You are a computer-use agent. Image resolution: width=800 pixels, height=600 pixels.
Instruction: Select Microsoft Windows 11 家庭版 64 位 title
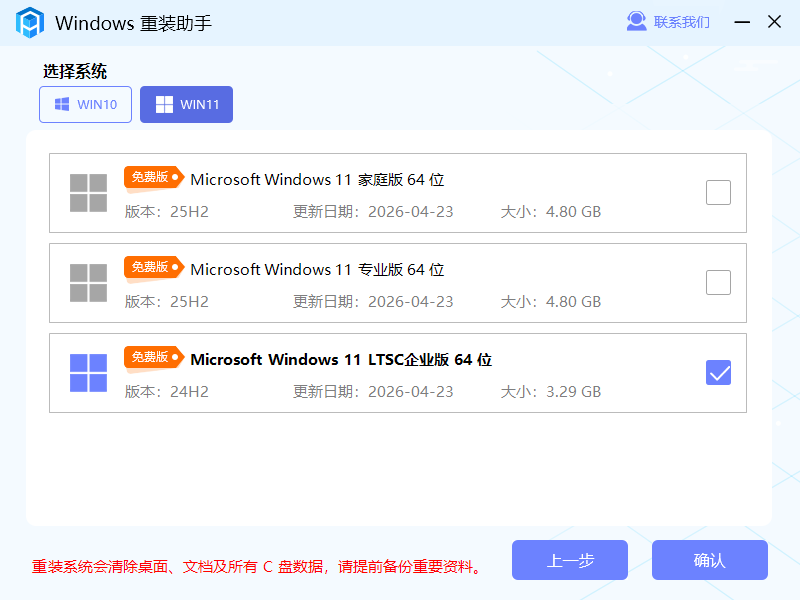point(317,180)
